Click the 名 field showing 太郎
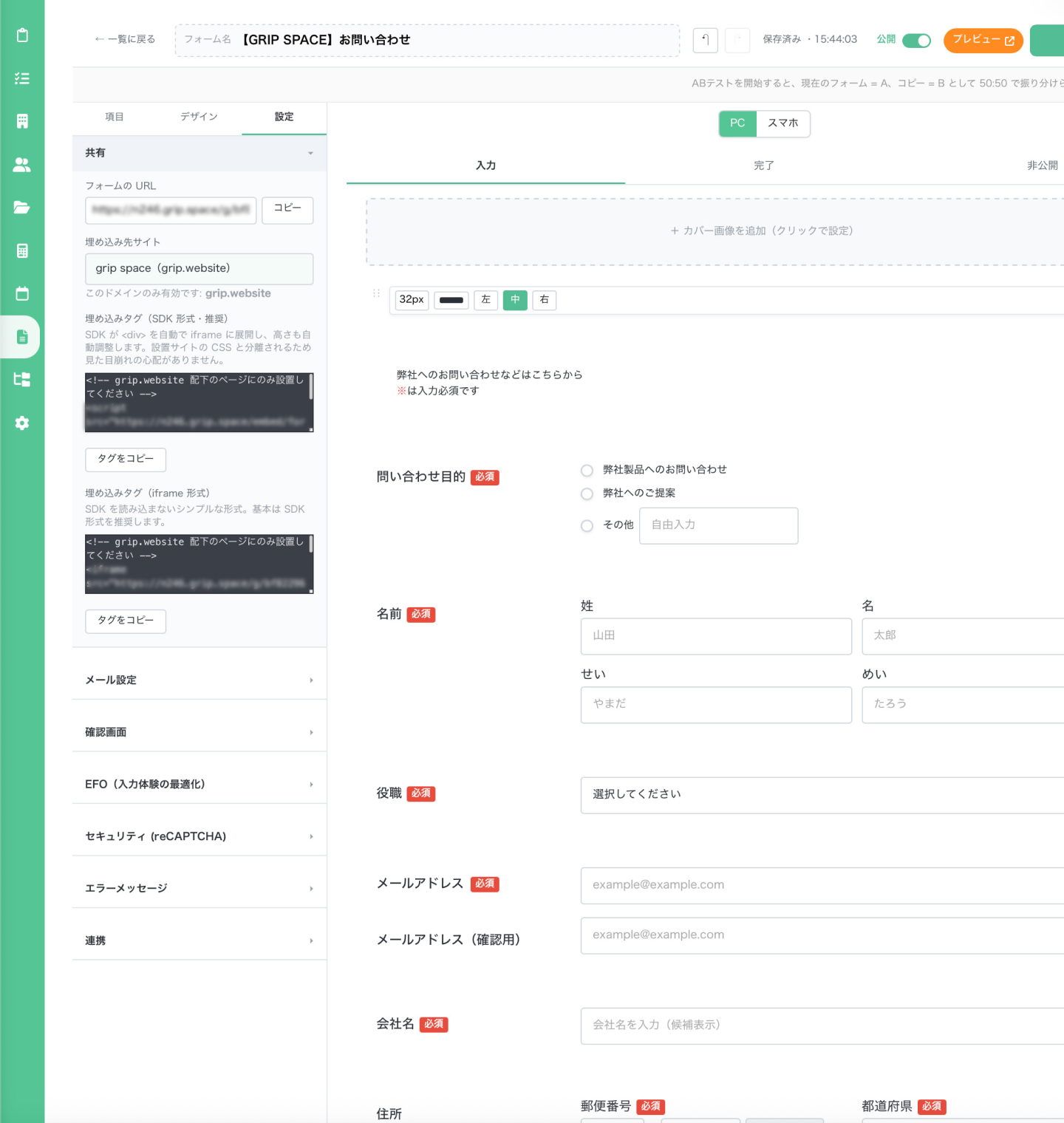Image resolution: width=1064 pixels, height=1123 pixels. point(963,636)
